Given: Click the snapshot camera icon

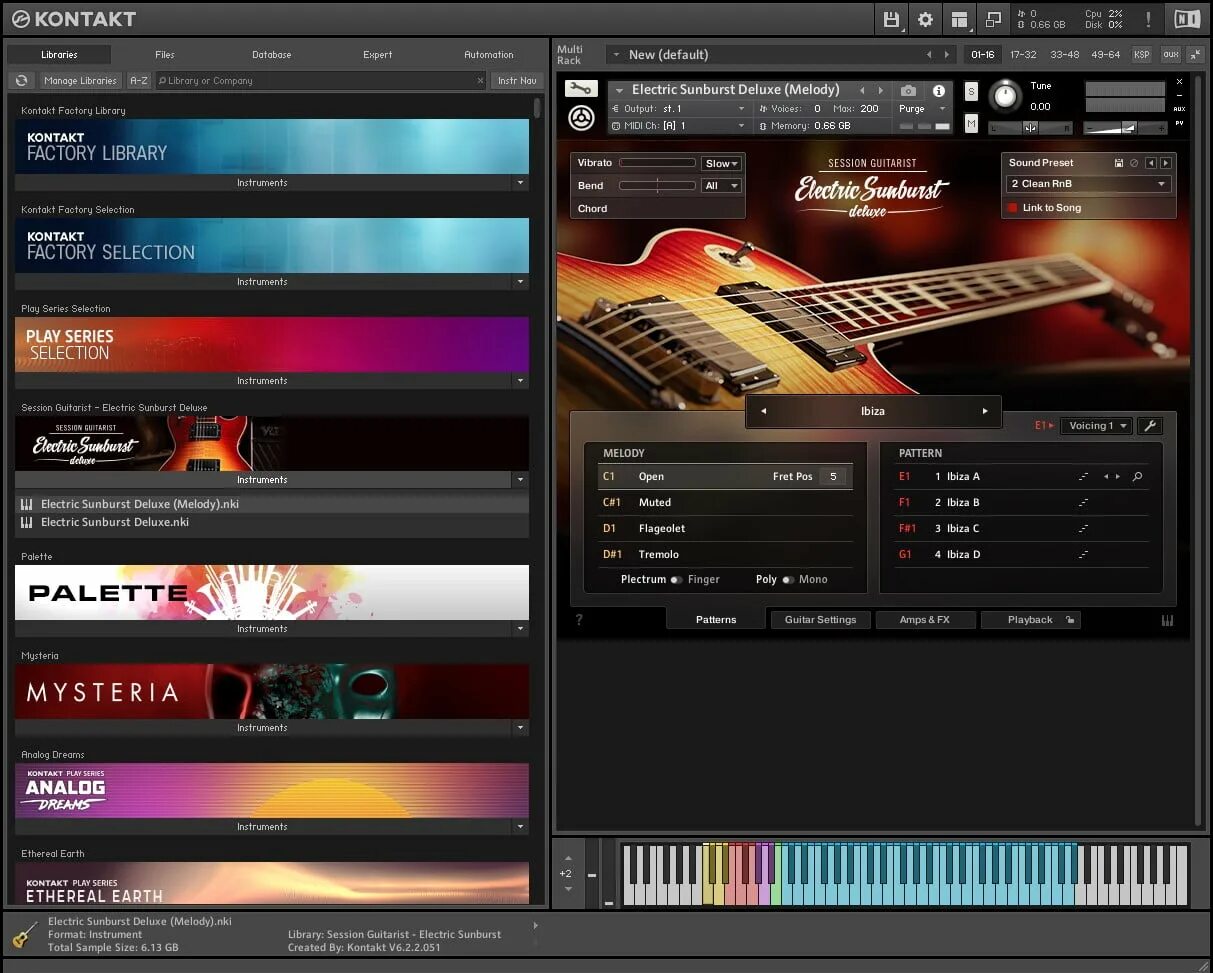Looking at the screenshot, I should (x=908, y=90).
